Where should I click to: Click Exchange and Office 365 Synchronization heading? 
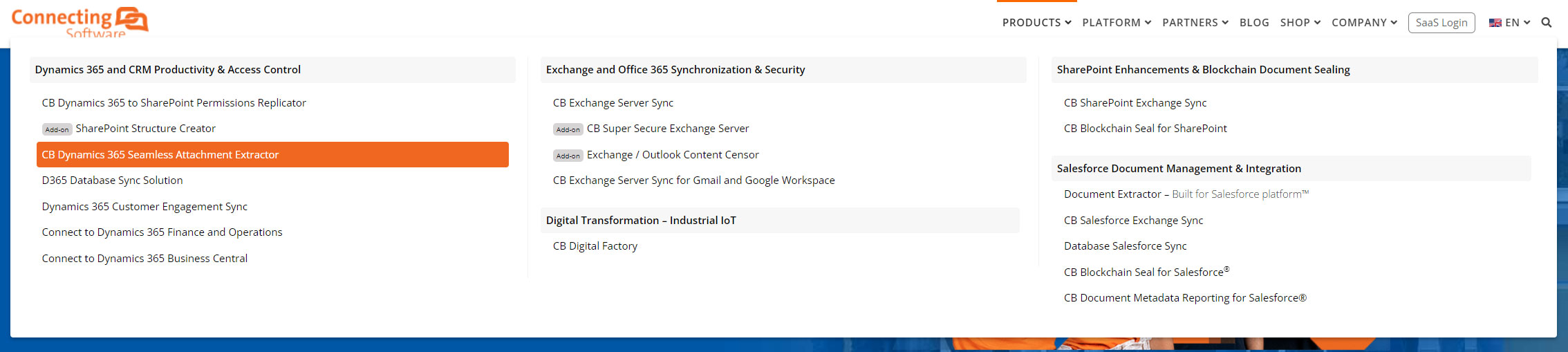pyautogui.click(x=783, y=70)
